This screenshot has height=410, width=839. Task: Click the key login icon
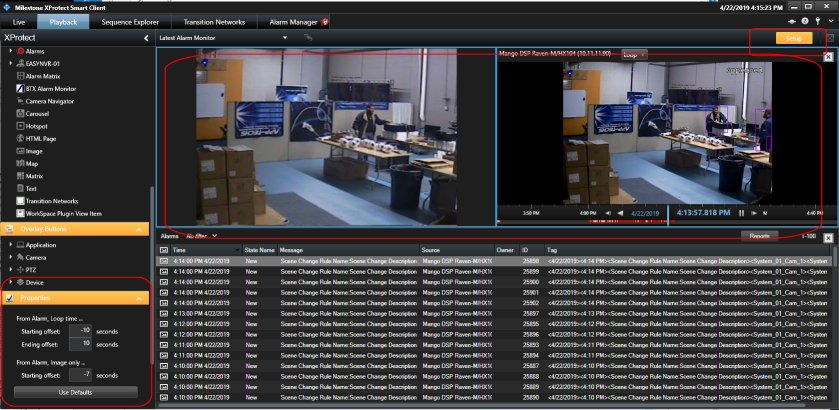click(x=818, y=21)
